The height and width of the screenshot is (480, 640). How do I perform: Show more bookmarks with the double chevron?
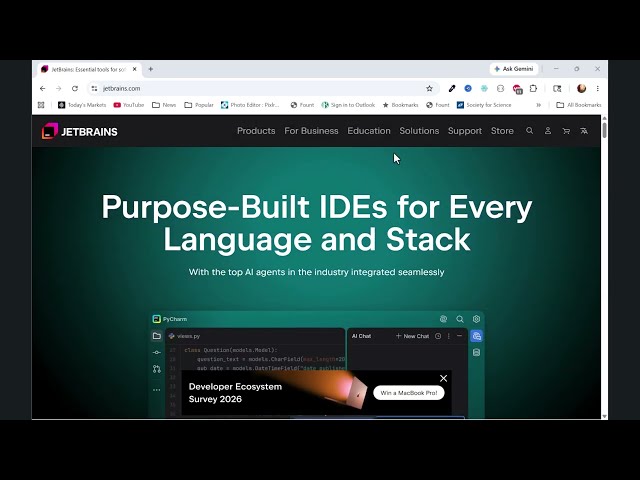tap(538, 105)
